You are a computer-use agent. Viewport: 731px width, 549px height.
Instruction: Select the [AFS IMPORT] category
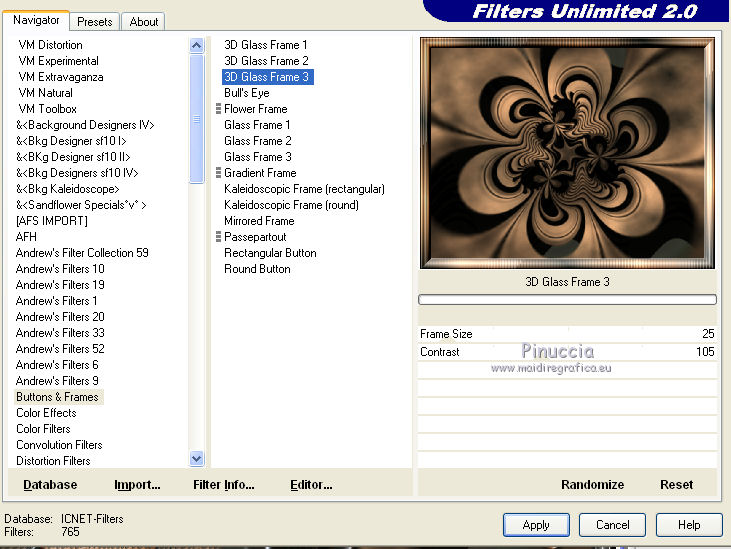point(52,220)
